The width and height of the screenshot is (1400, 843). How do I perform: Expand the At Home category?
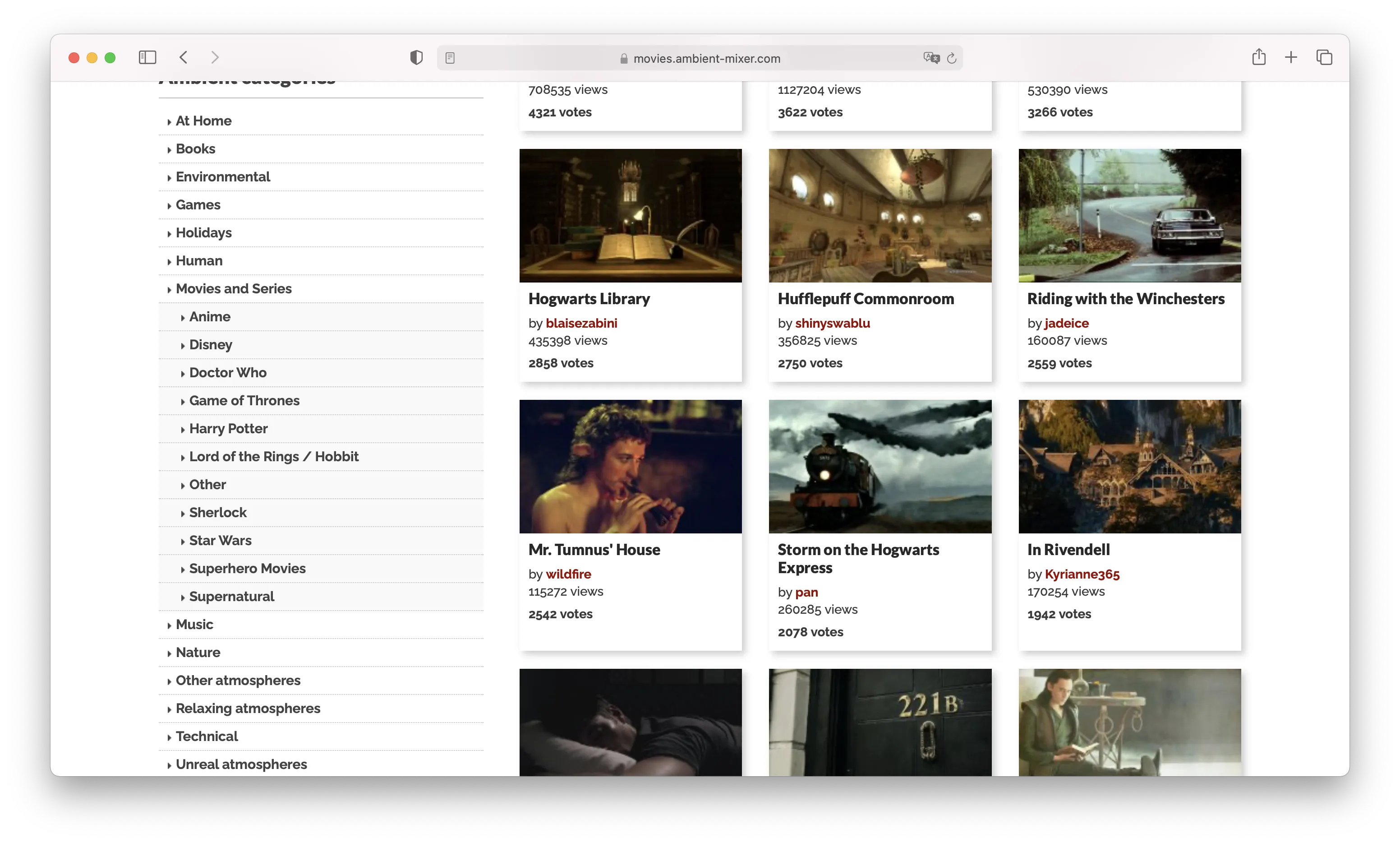point(203,121)
